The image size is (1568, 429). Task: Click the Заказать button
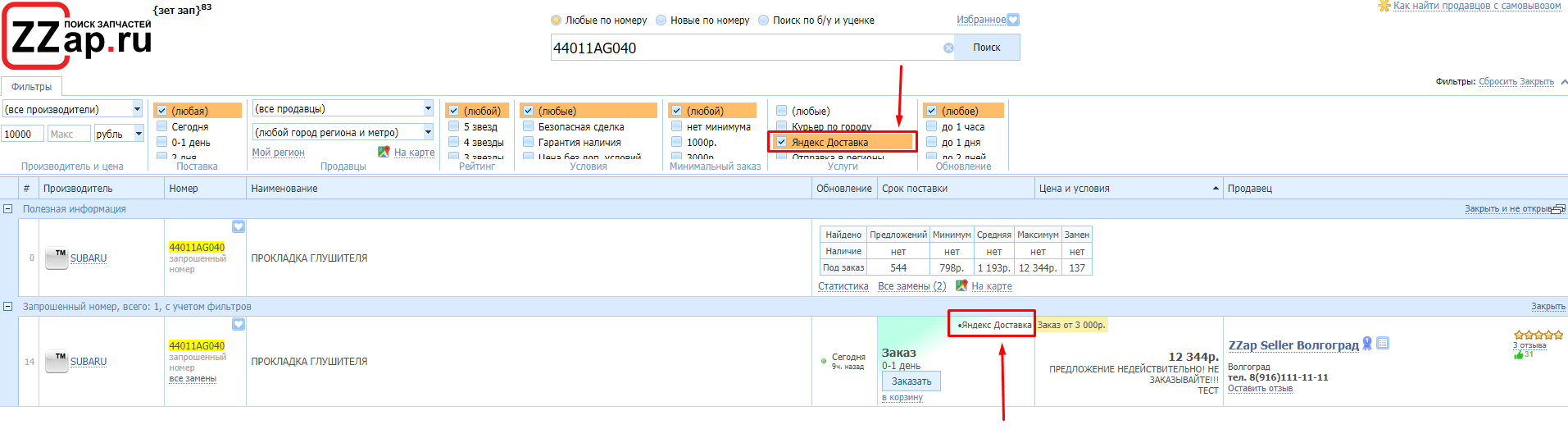(911, 381)
